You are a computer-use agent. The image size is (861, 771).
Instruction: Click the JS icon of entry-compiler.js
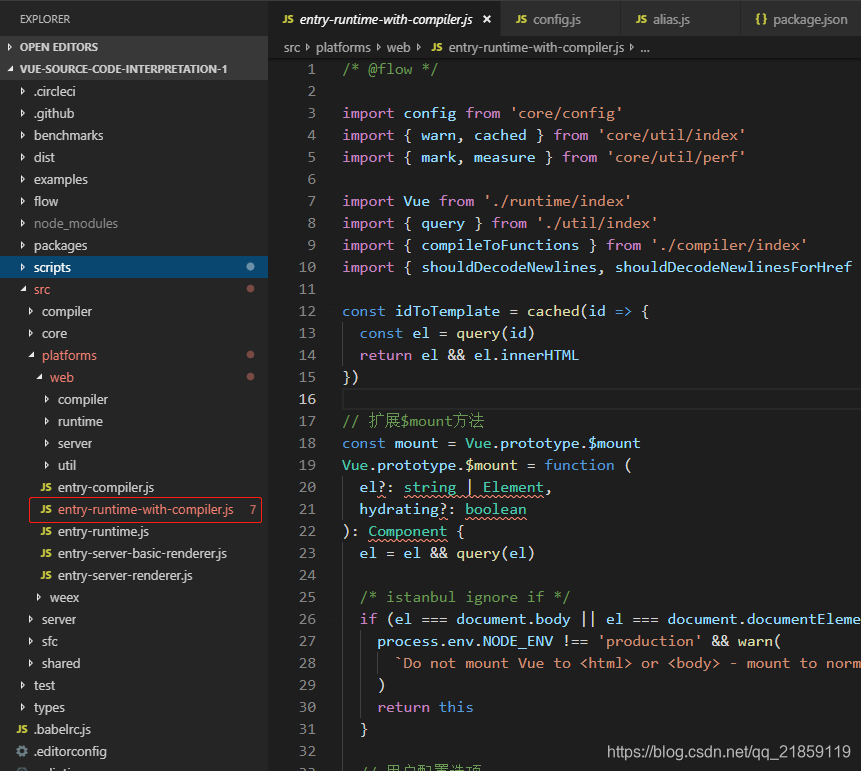[x=46, y=487]
